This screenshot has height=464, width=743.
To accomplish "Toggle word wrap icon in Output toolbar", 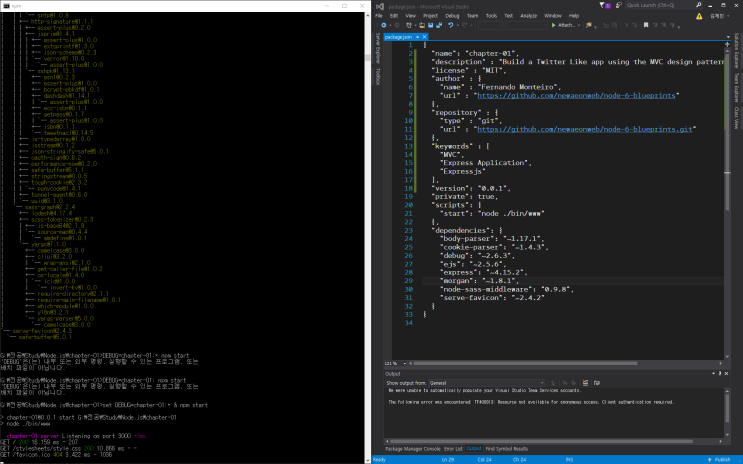I will click(x=597, y=383).
